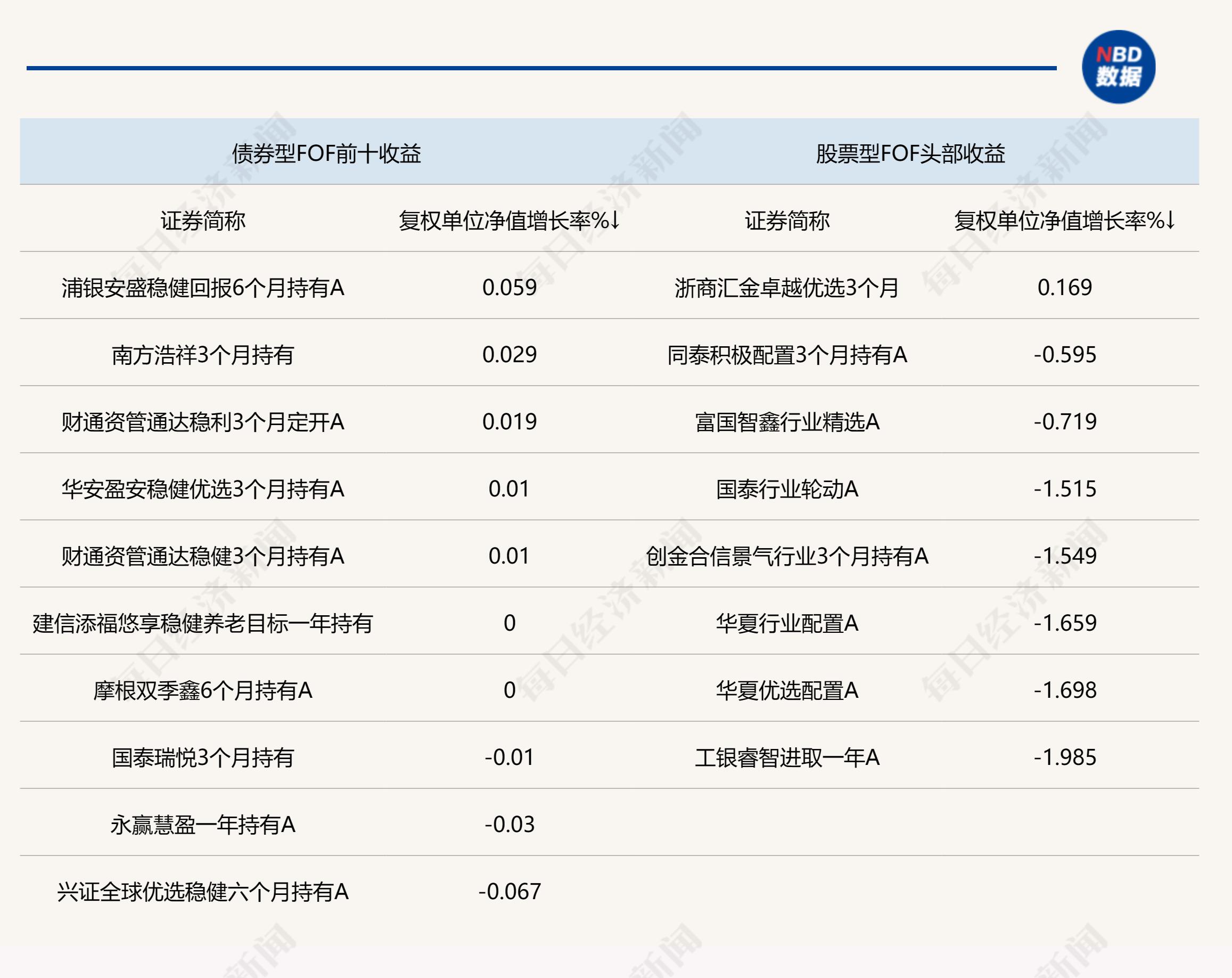Click 兴证全球优选稳健六个月持有A fund name
This screenshot has width=1232, height=978.
[x=203, y=892]
